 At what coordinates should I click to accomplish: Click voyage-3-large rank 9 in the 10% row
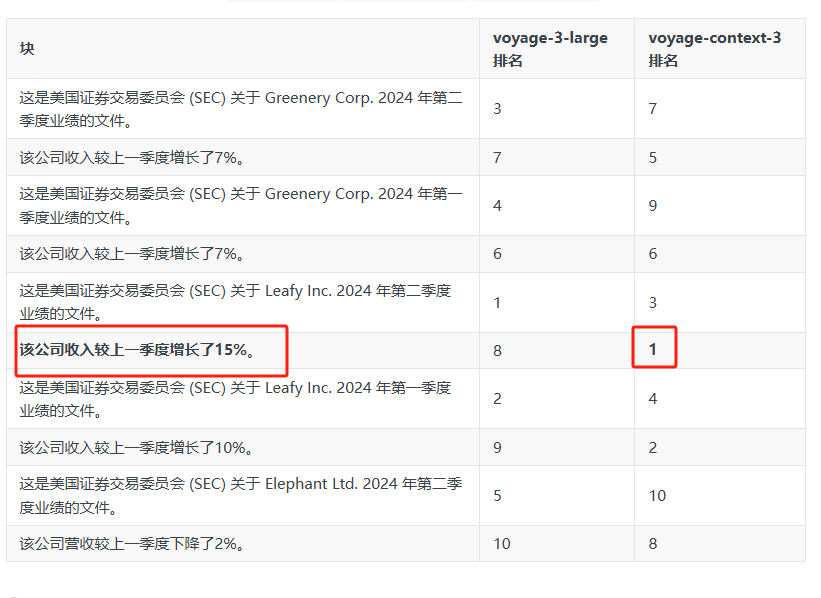[x=498, y=447]
